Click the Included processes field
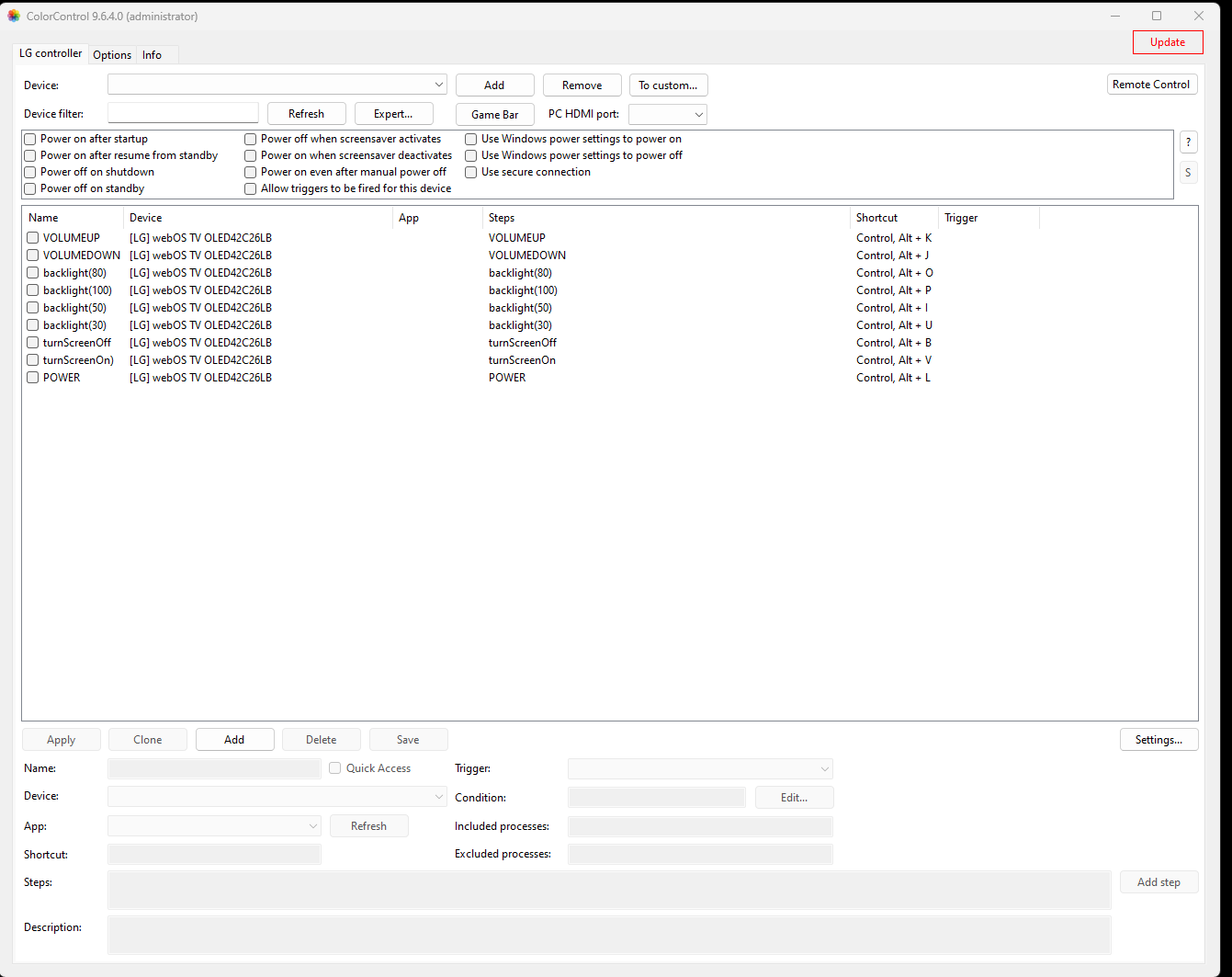 click(x=700, y=826)
